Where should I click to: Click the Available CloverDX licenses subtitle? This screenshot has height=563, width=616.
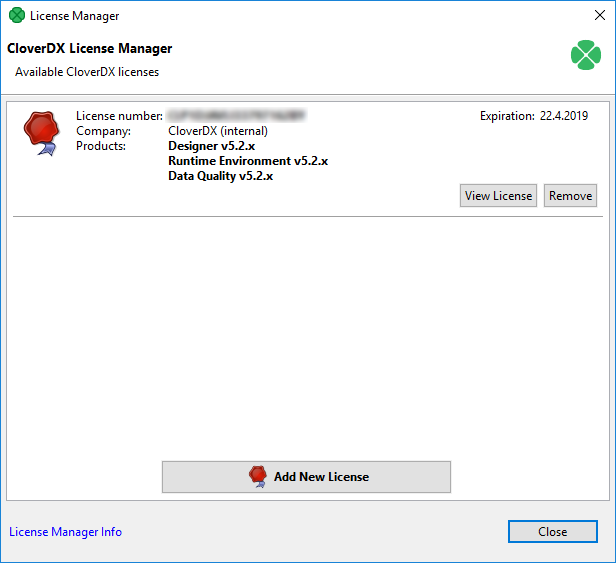click(87, 72)
